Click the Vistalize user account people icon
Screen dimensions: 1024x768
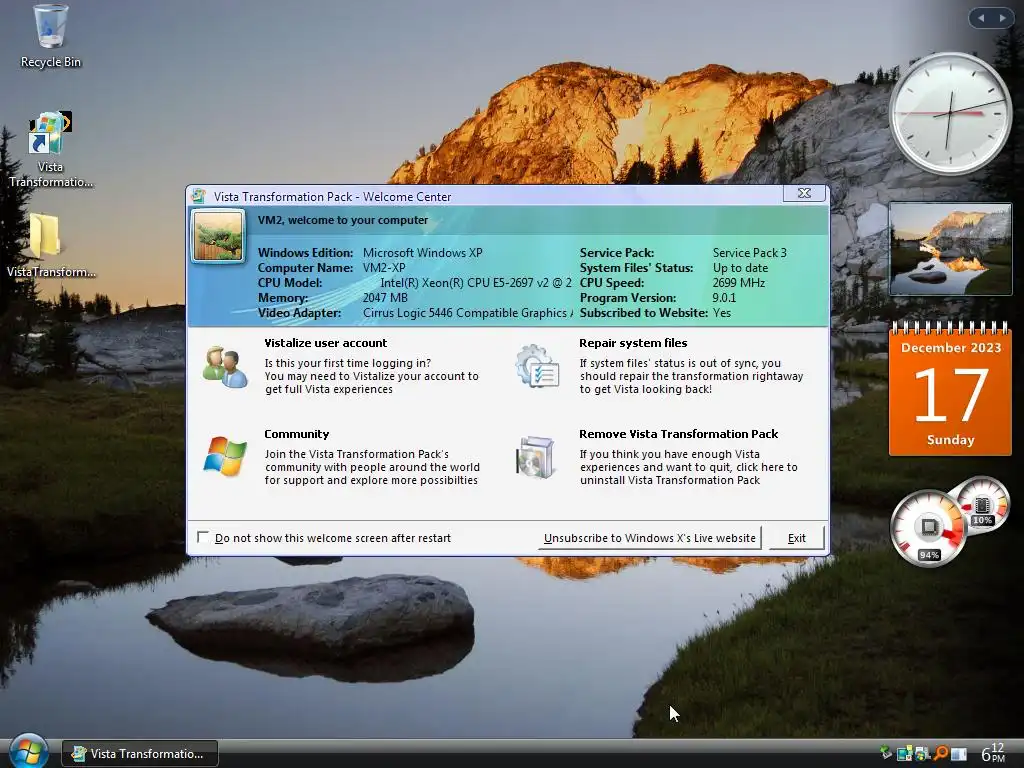click(225, 367)
